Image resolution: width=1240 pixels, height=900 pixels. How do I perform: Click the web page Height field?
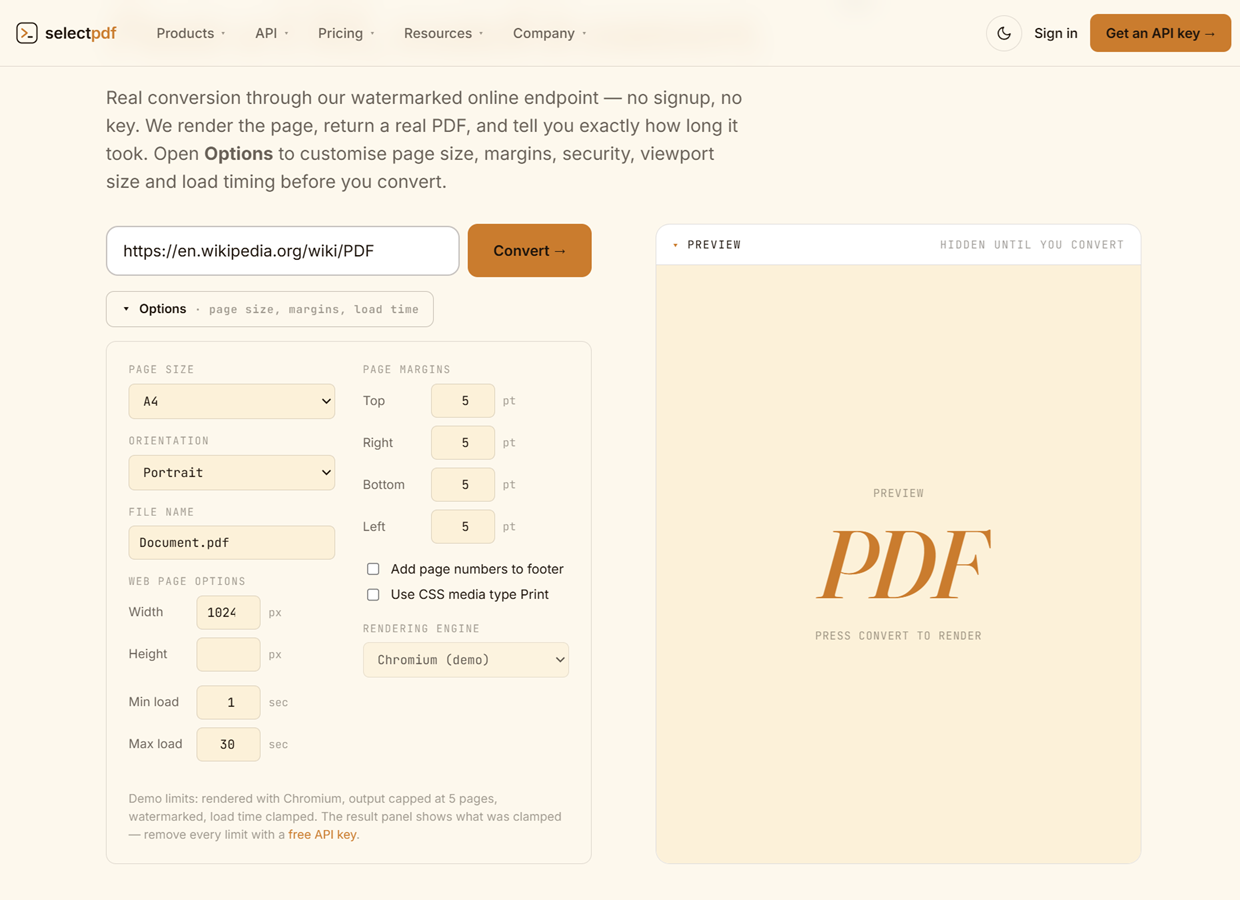tap(228, 654)
